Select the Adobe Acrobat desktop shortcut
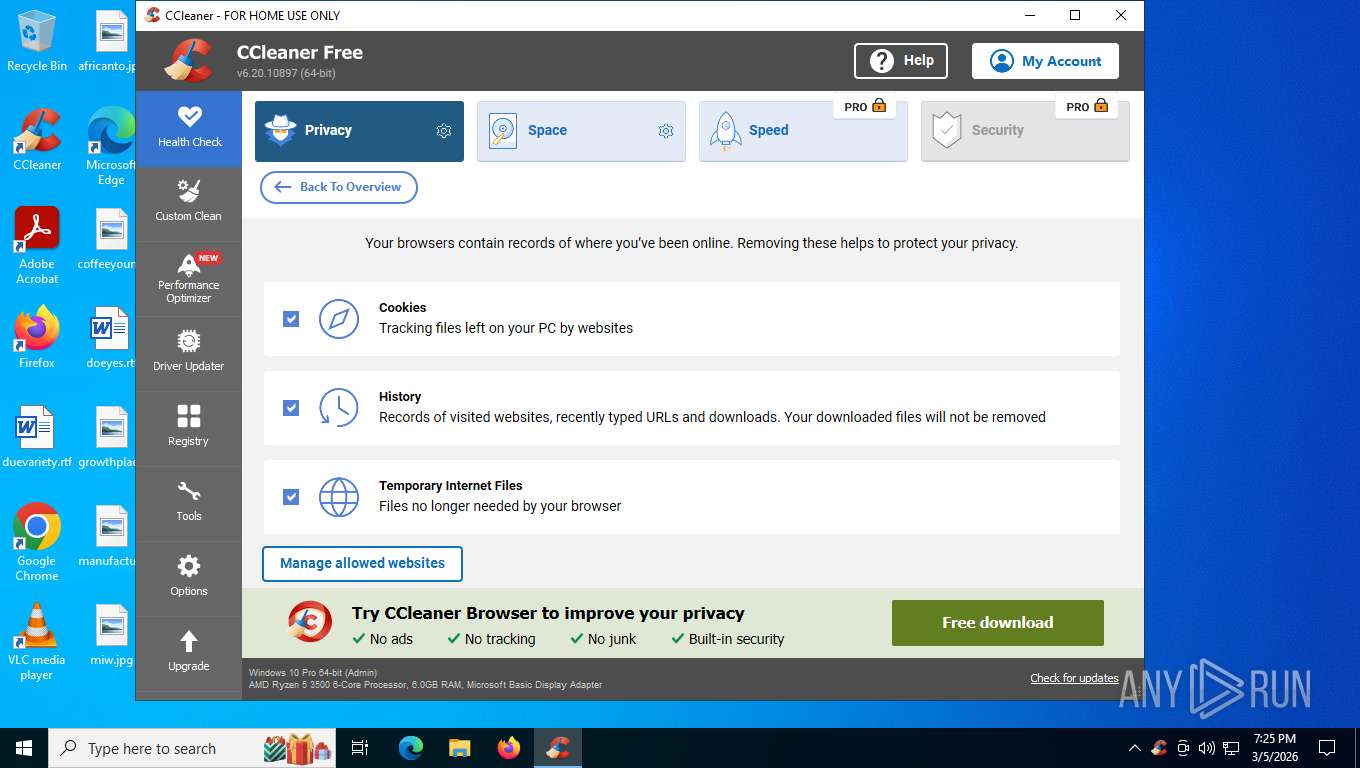Viewport: 1360px width, 768px height. [37, 246]
